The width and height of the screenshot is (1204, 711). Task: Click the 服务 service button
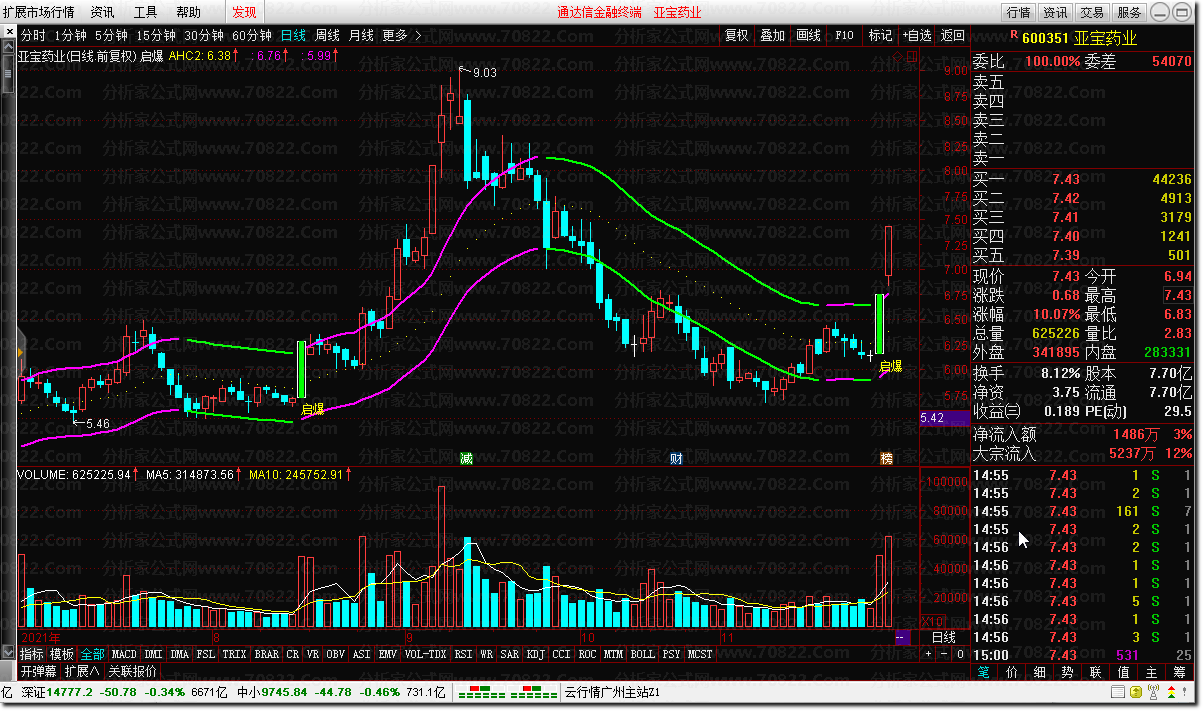tap(1129, 12)
